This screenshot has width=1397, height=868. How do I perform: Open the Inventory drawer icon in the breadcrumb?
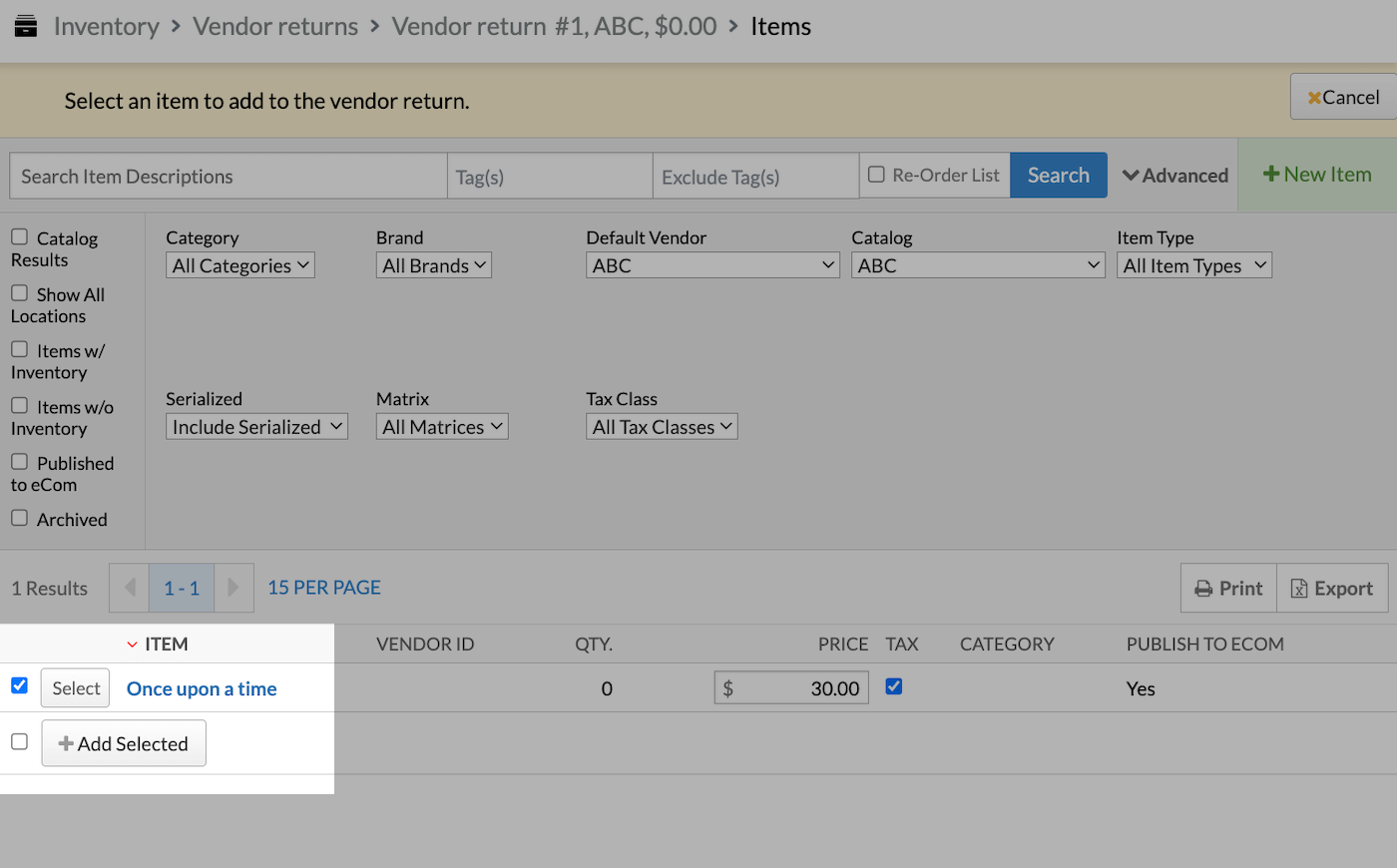25,26
